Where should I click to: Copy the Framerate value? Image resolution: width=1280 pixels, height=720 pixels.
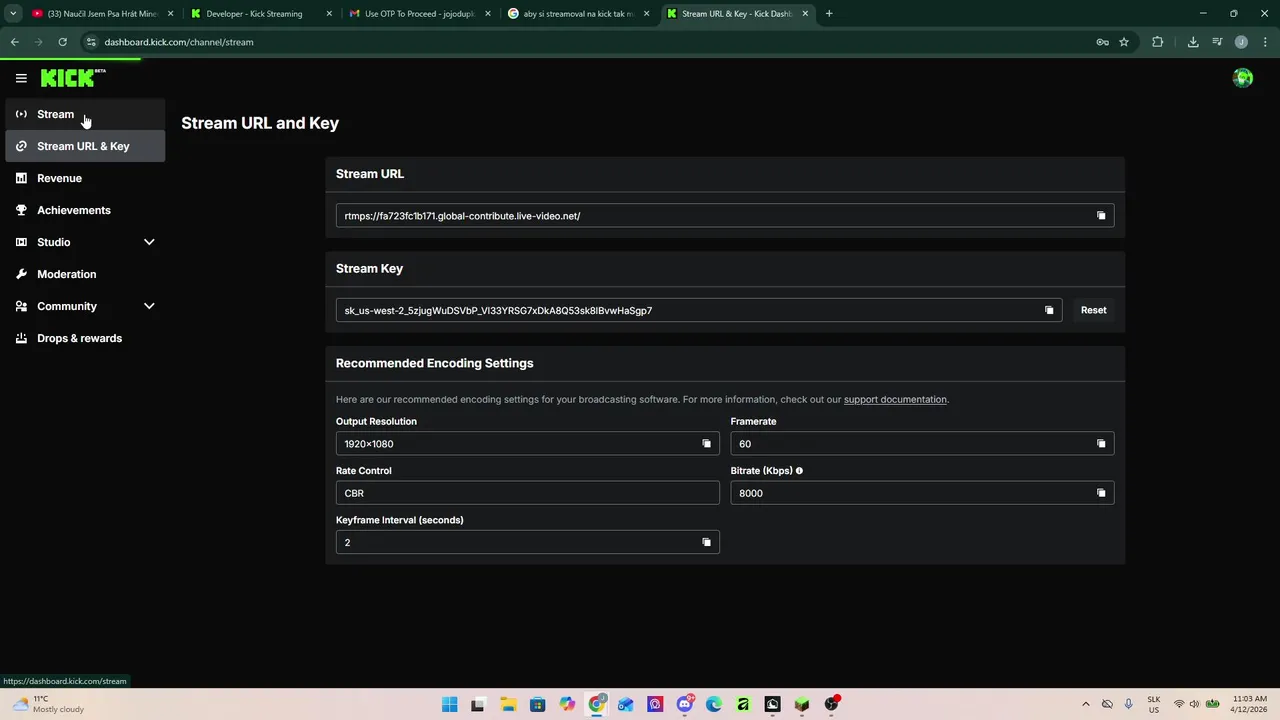point(1101,444)
